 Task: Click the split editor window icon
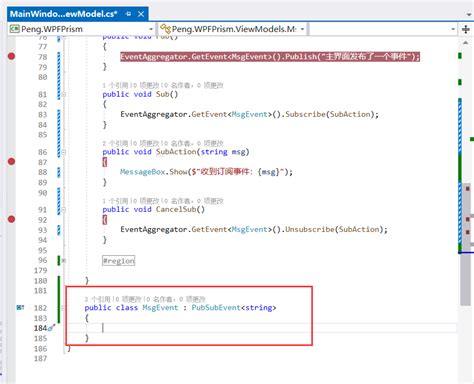click(x=466, y=29)
